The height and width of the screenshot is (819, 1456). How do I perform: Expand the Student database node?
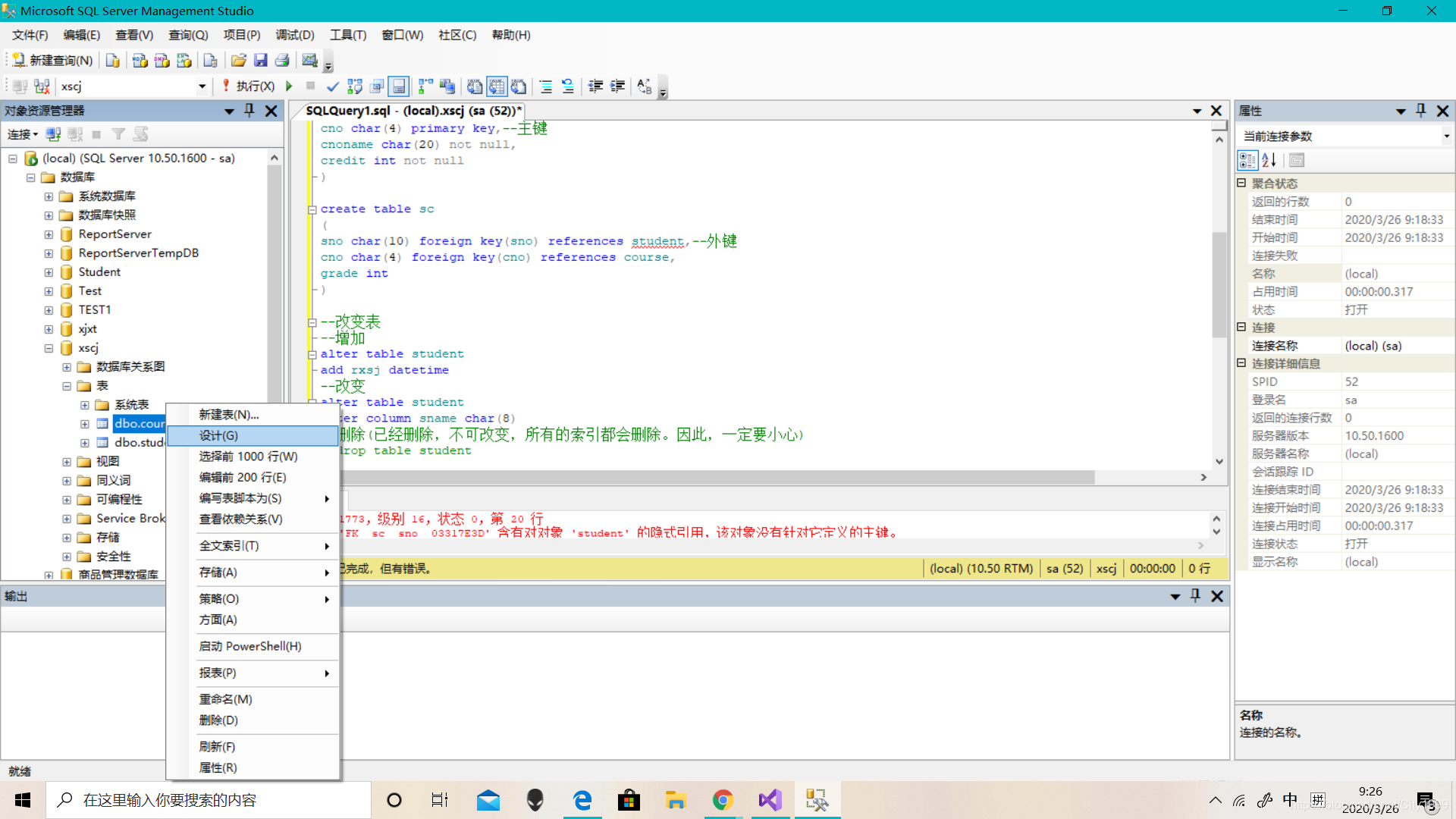49,272
